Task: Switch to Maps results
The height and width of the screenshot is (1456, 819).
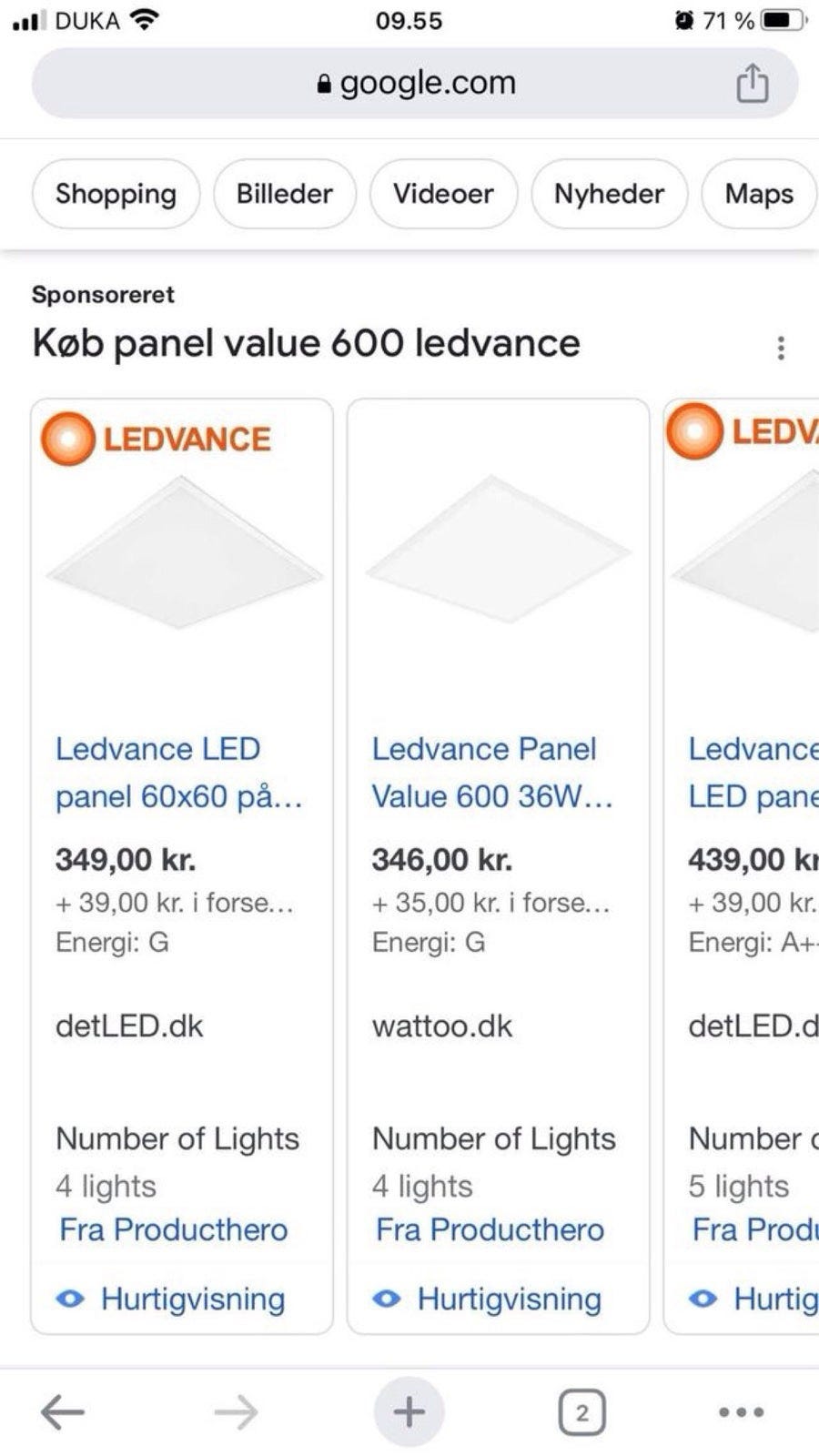Action: [x=758, y=194]
